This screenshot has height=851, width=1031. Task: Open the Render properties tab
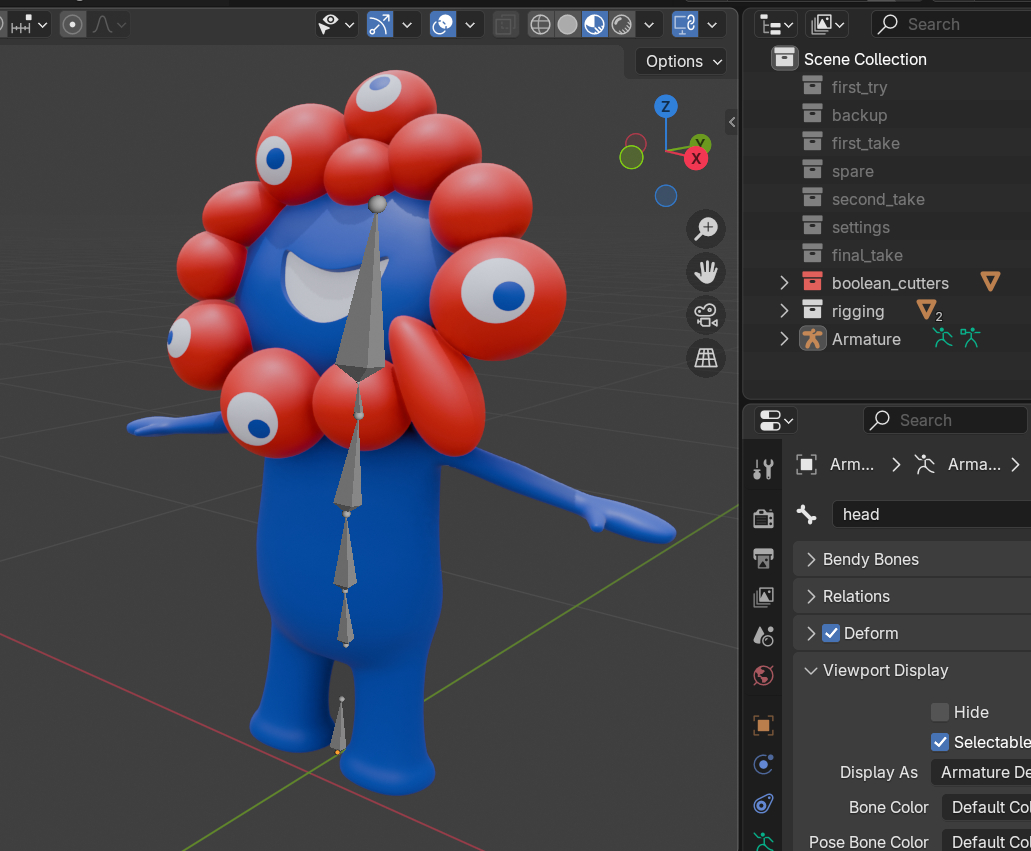pyautogui.click(x=764, y=517)
